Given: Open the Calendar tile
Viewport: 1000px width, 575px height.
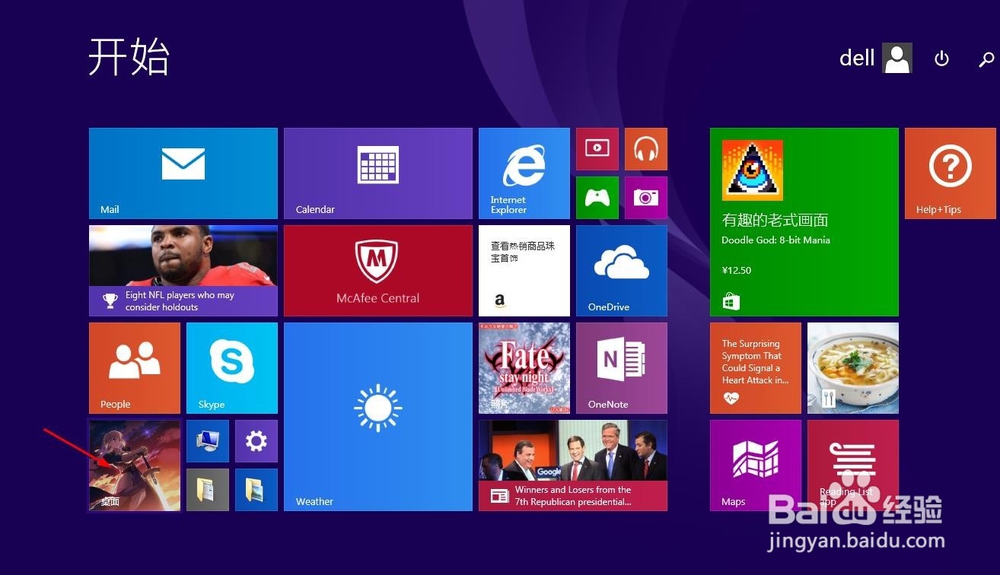Looking at the screenshot, I should 378,173.
